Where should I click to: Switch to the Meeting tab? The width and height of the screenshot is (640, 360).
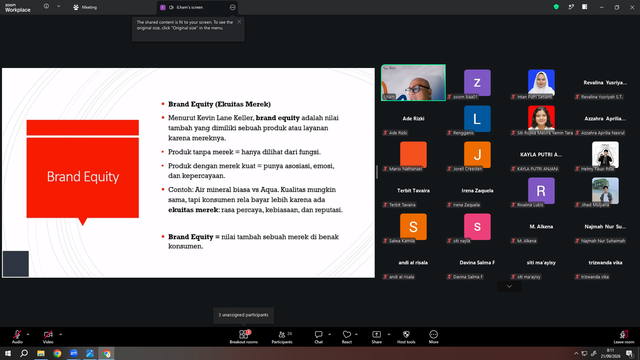coord(85,7)
